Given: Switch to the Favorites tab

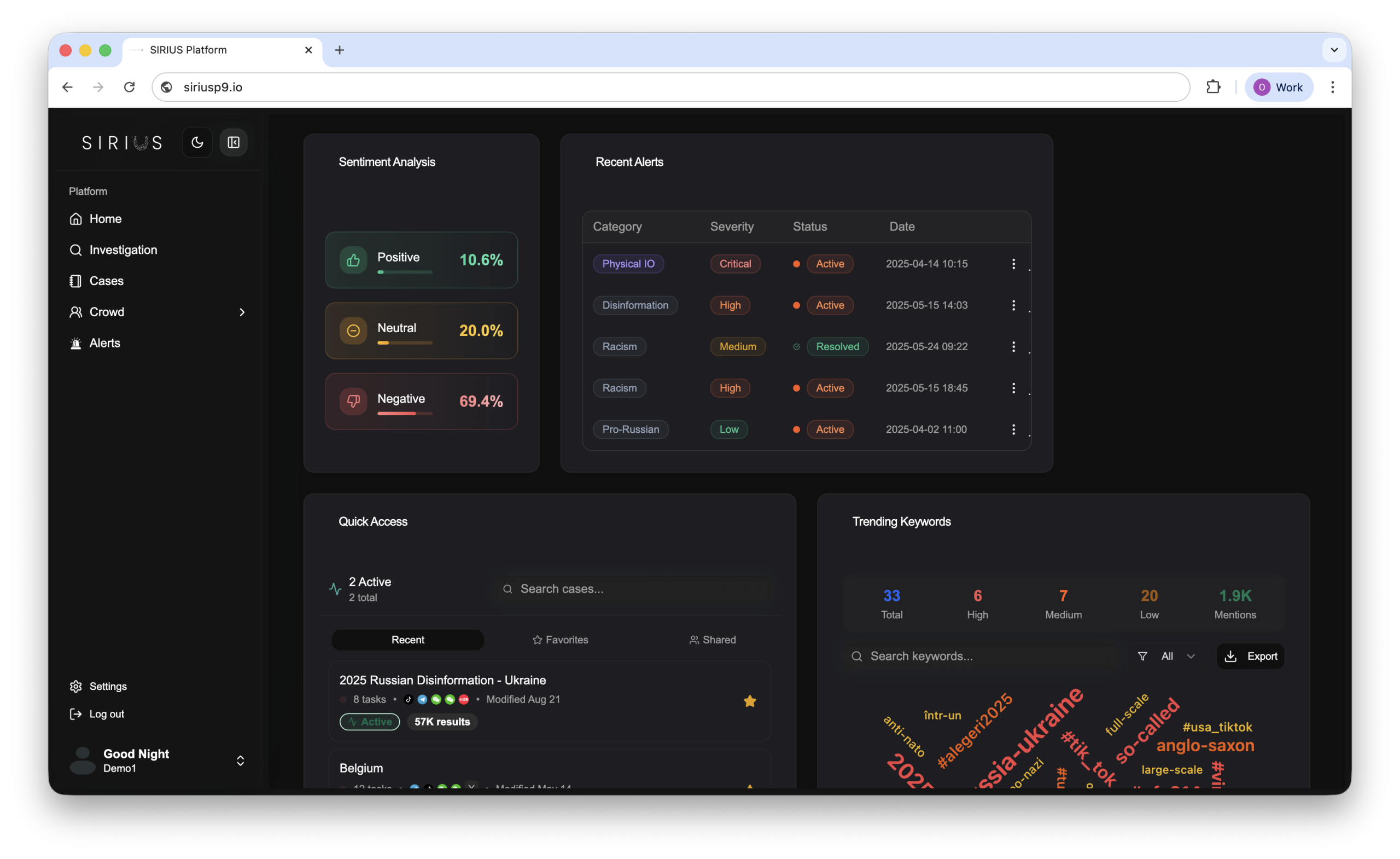Looking at the screenshot, I should click(x=559, y=640).
